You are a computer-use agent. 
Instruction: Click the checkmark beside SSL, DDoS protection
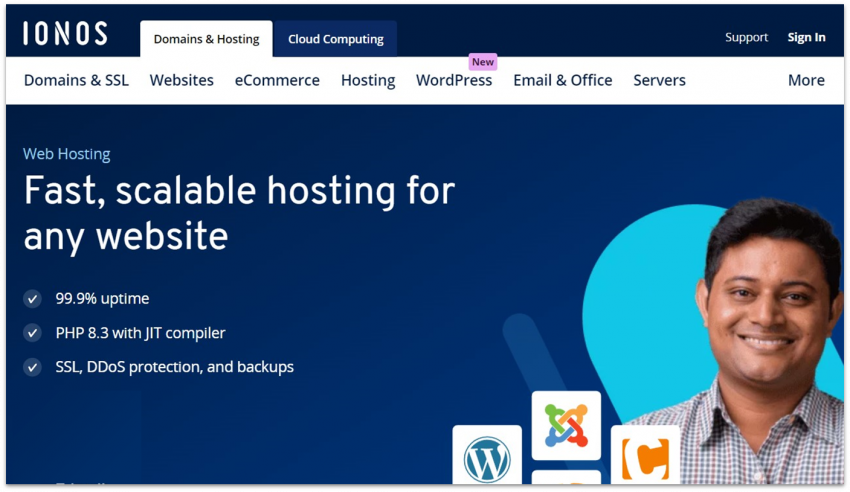[33, 367]
